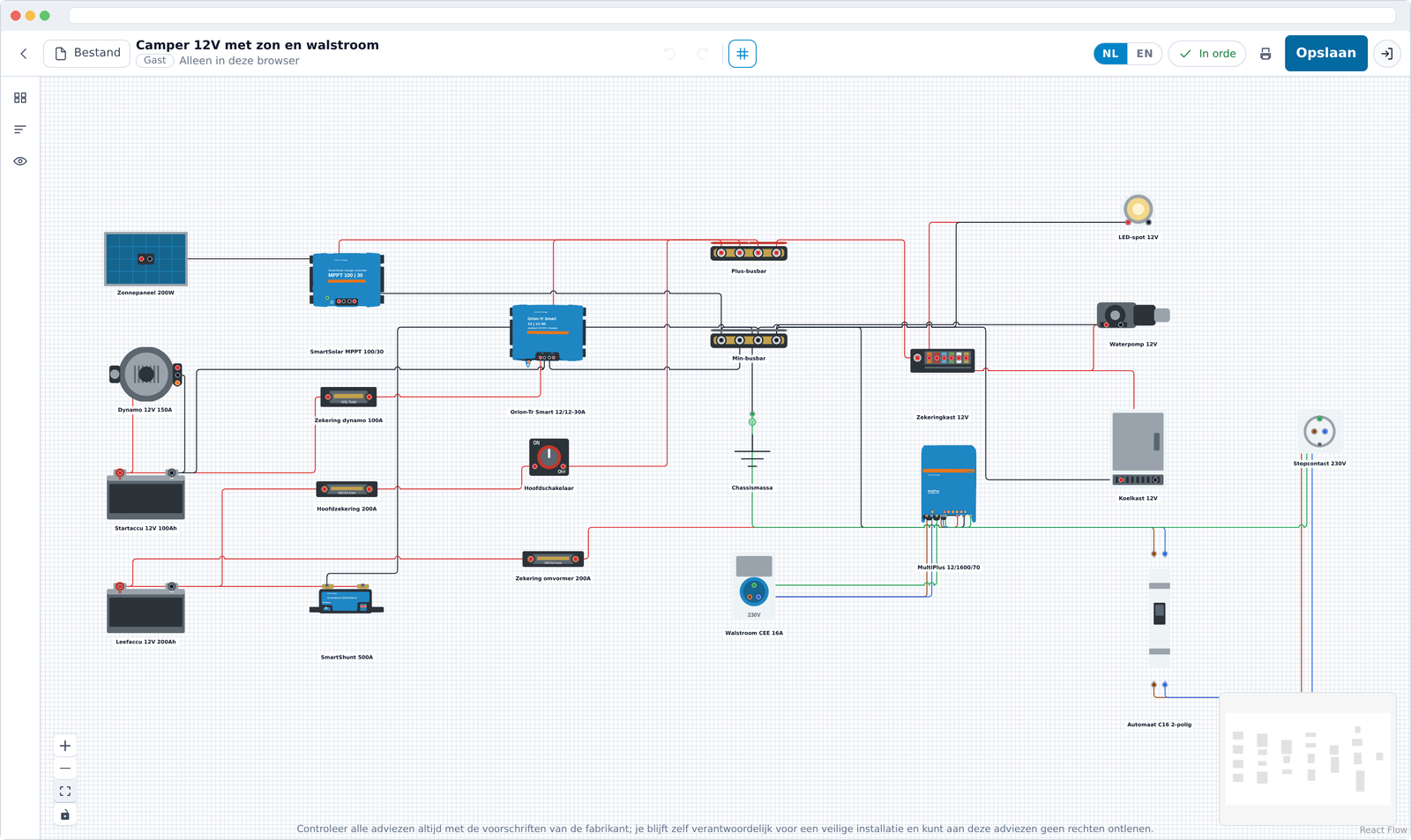Switch language to EN
The height and width of the screenshot is (840, 1411).
pyautogui.click(x=1145, y=54)
